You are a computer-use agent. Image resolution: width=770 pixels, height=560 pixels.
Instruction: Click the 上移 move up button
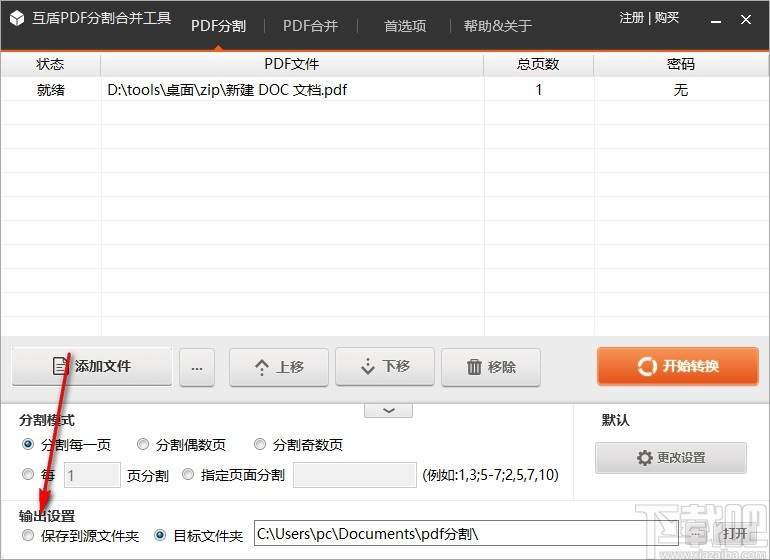[x=279, y=367]
